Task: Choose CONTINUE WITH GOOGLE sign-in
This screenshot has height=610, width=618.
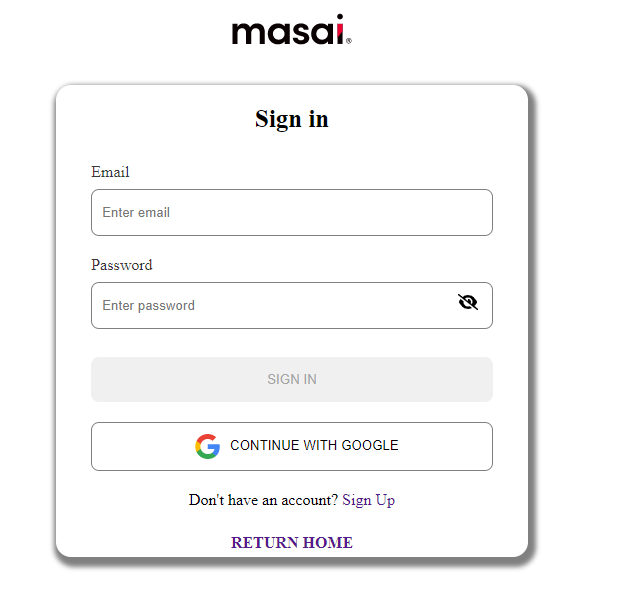Action: [292, 446]
